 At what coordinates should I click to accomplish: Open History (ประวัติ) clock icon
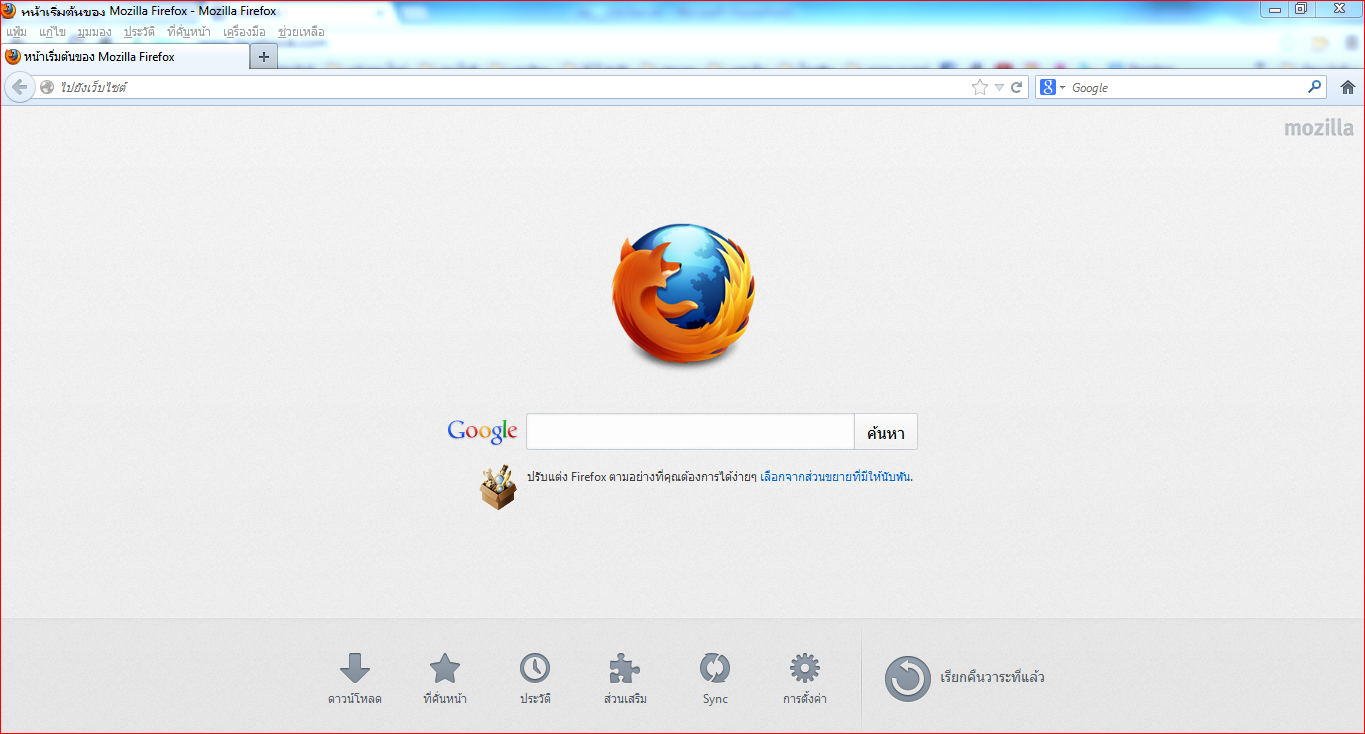pyautogui.click(x=535, y=668)
